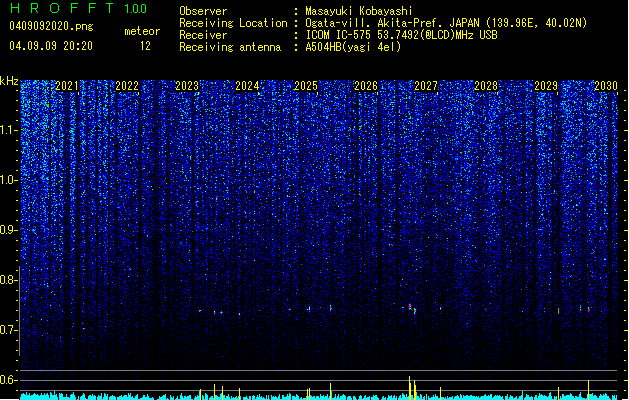Click the 'meteor' label
The width and height of the screenshot is (629, 400).
coord(142,31)
